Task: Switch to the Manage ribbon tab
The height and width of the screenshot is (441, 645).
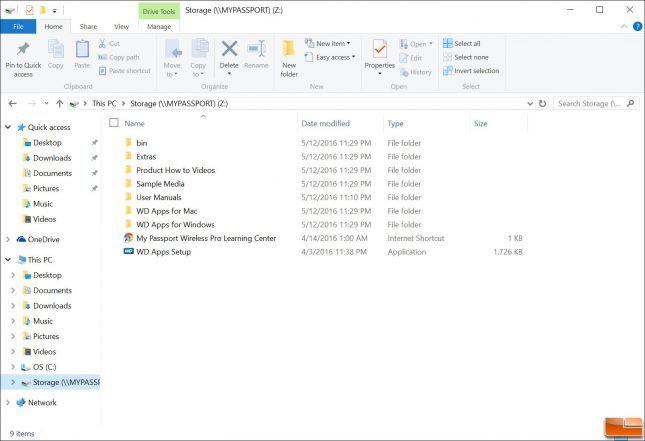Action: [x=159, y=27]
